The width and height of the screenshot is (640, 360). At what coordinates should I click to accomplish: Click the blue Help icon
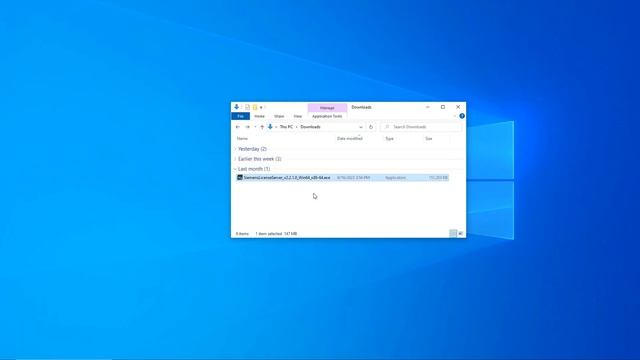(x=462, y=116)
